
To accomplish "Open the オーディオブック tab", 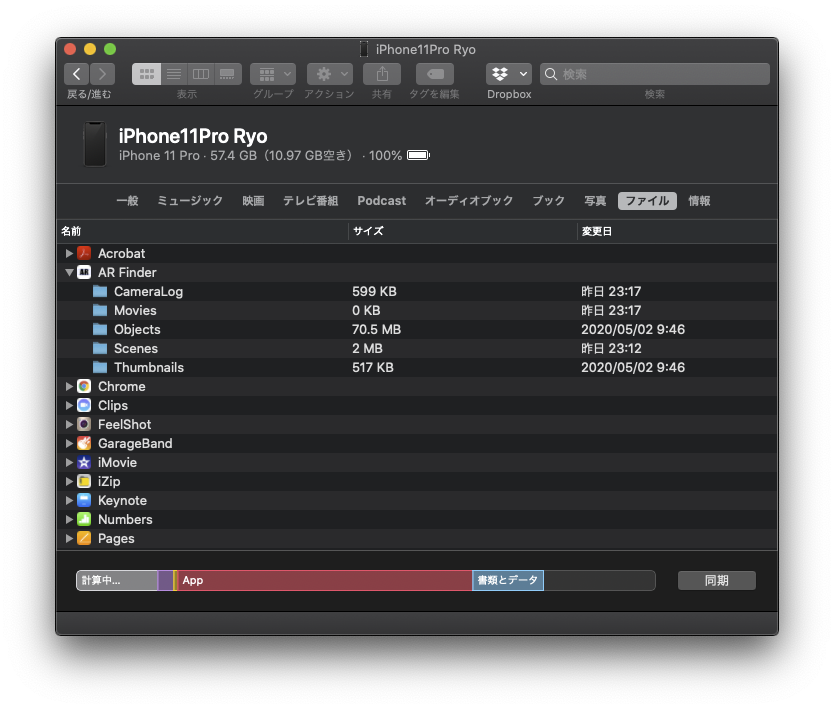I will pyautogui.click(x=469, y=201).
